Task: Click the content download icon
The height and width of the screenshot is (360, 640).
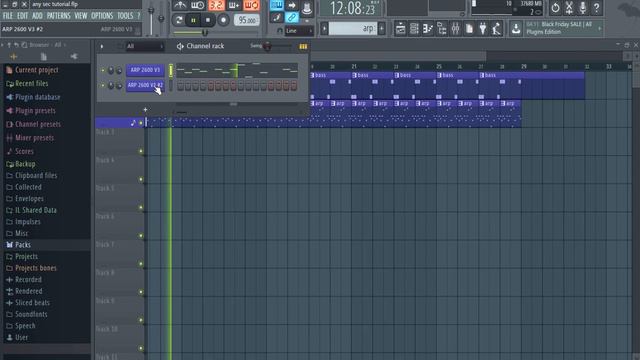Action: pyautogui.click(x=516, y=29)
